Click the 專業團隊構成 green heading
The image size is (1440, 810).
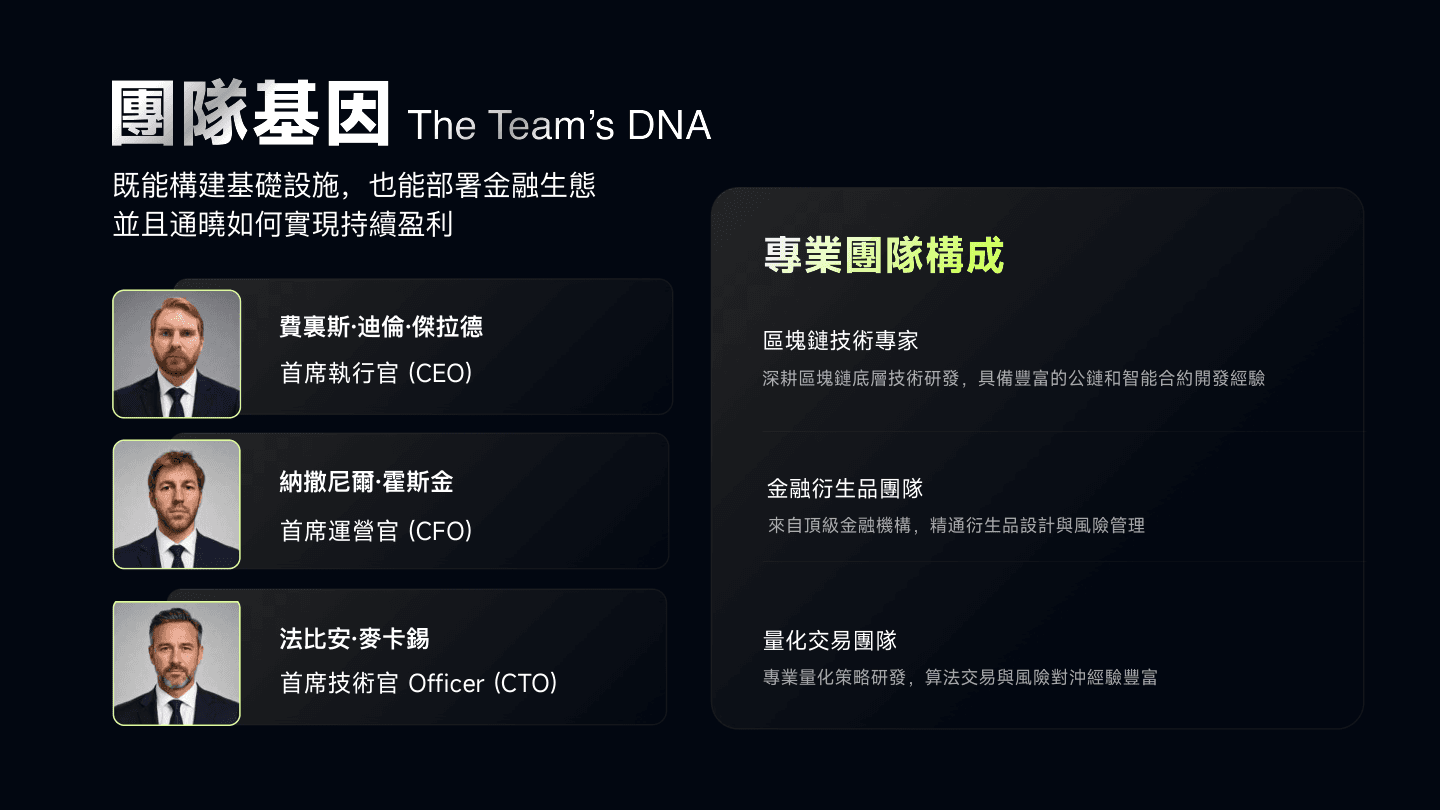click(883, 255)
